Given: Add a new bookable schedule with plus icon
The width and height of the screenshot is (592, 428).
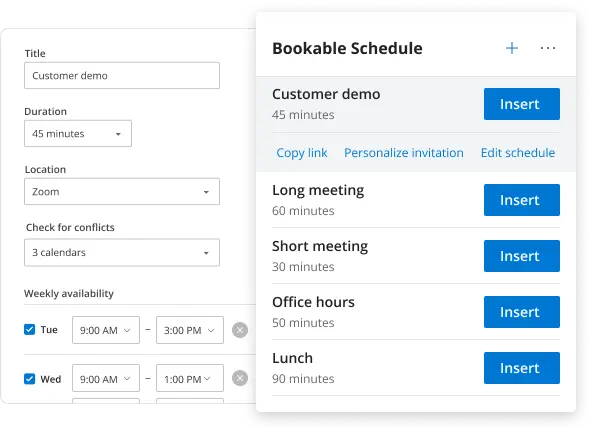Looking at the screenshot, I should click(x=512, y=48).
